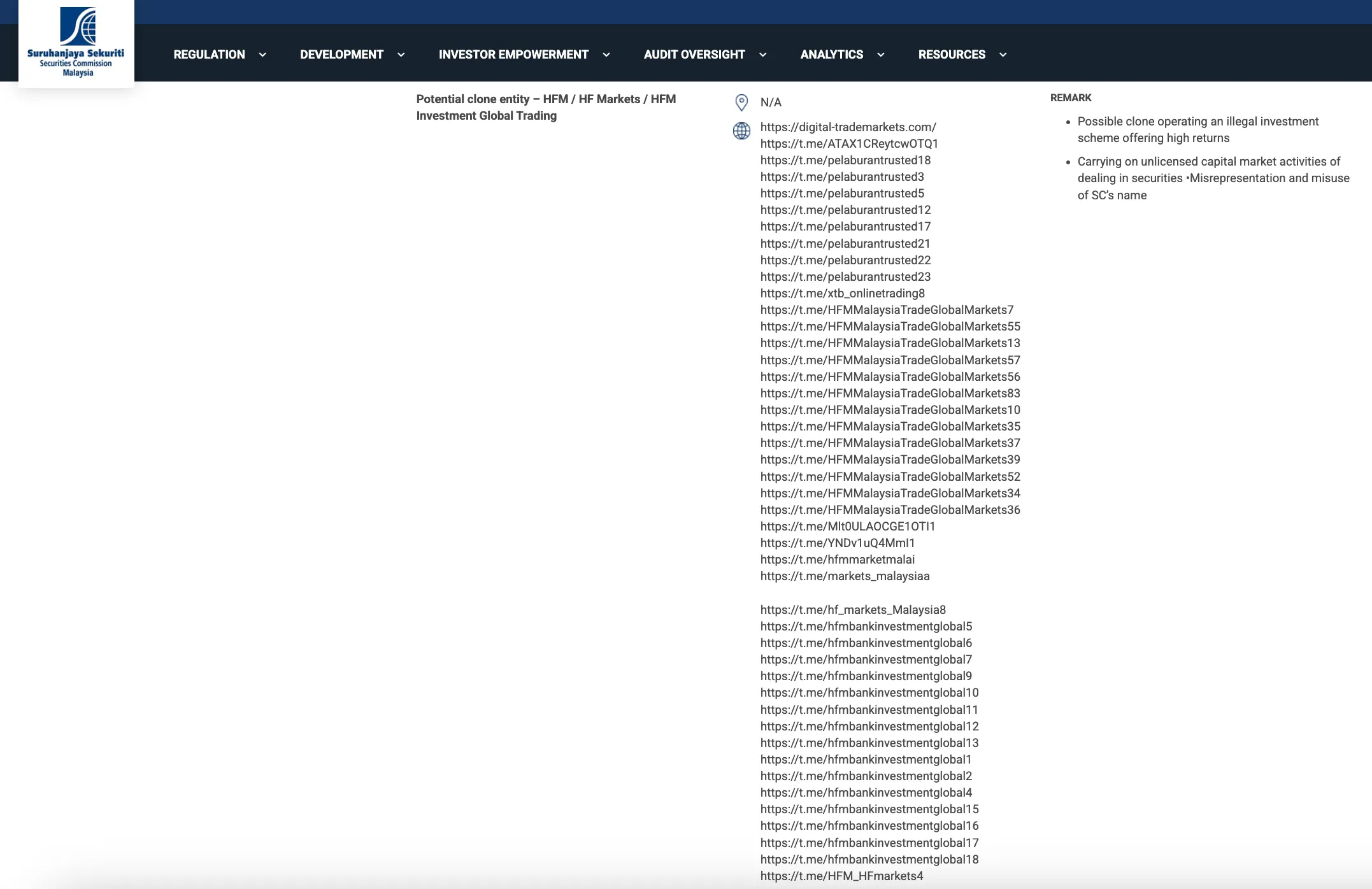This screenshot has width=1372, height=889.
Task: Click the Securities Commission Malaysia logo
Action: pyautogui.click(x=76, y=42)
